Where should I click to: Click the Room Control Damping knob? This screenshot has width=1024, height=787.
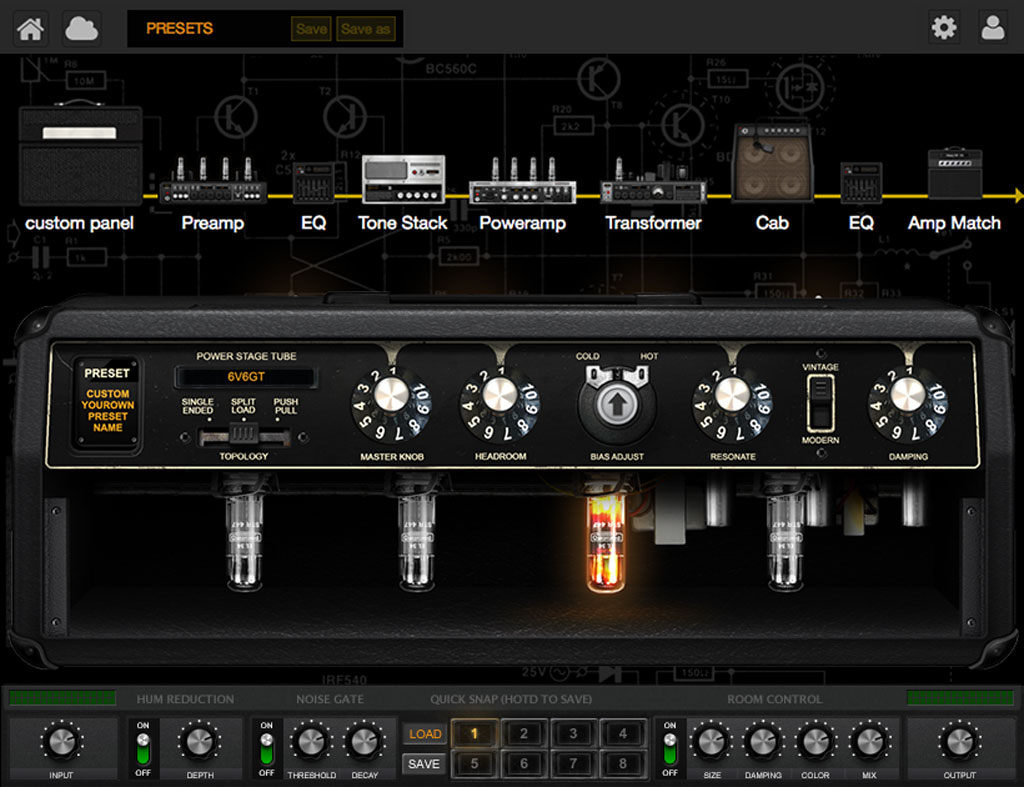(763, 742)
